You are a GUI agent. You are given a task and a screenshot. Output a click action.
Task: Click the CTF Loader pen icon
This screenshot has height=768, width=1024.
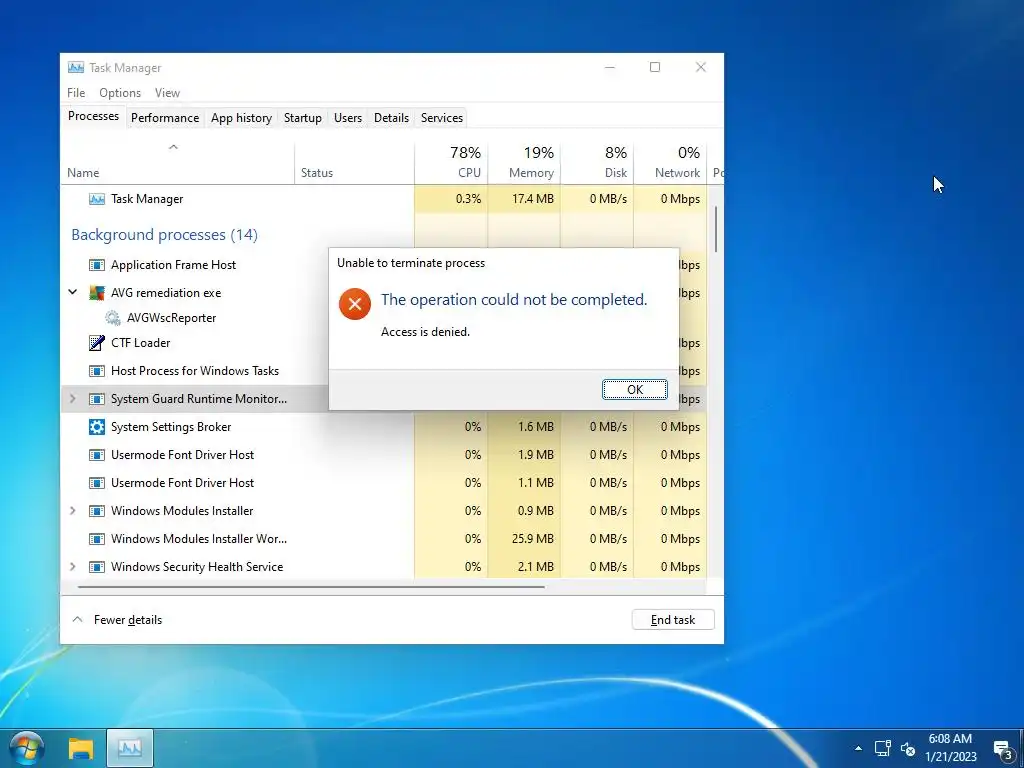point(97,343)
